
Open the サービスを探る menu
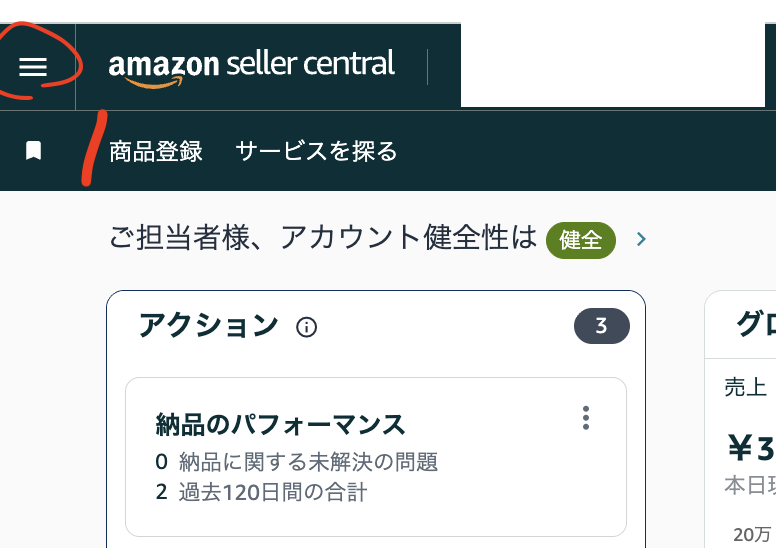tap(316, 151)
